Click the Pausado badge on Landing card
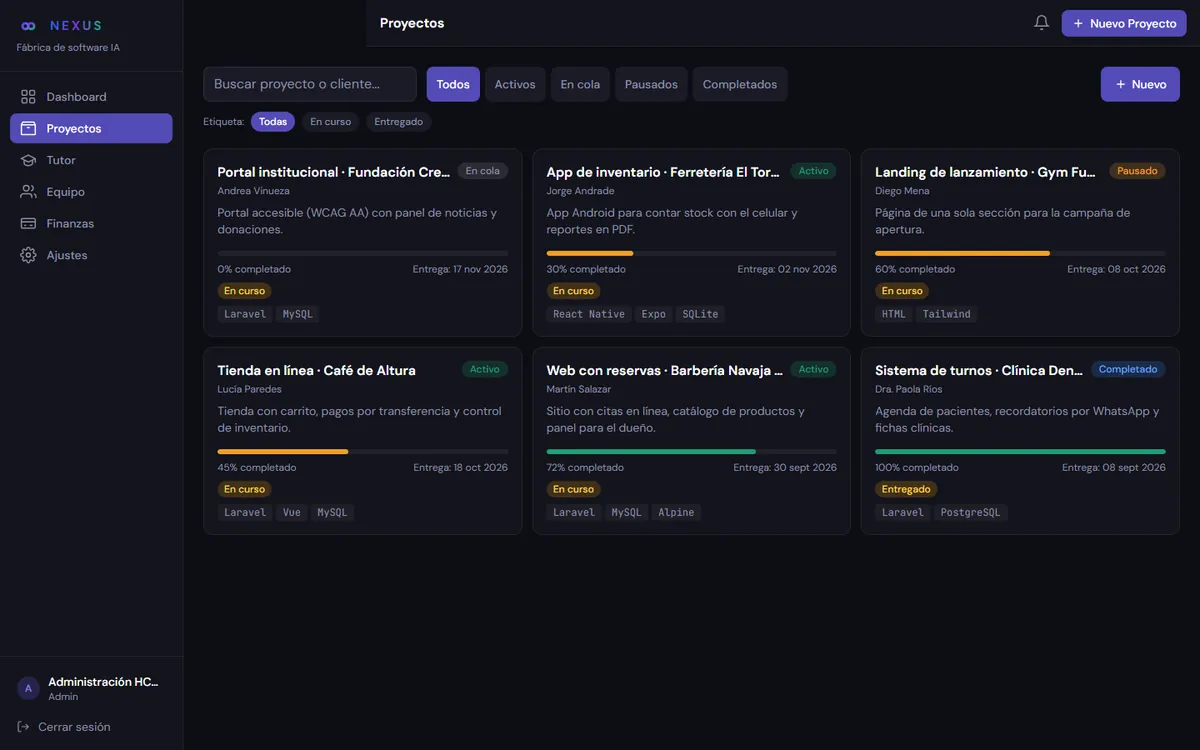The image size is (1200, 750). [x=1137, y=171]
